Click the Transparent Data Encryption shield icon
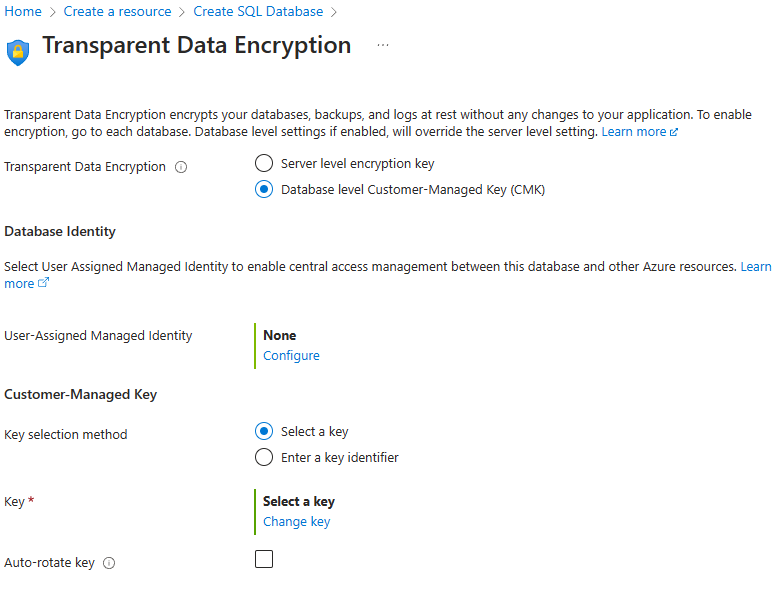This screenshot has width=779, height=589. click(18, 51)
